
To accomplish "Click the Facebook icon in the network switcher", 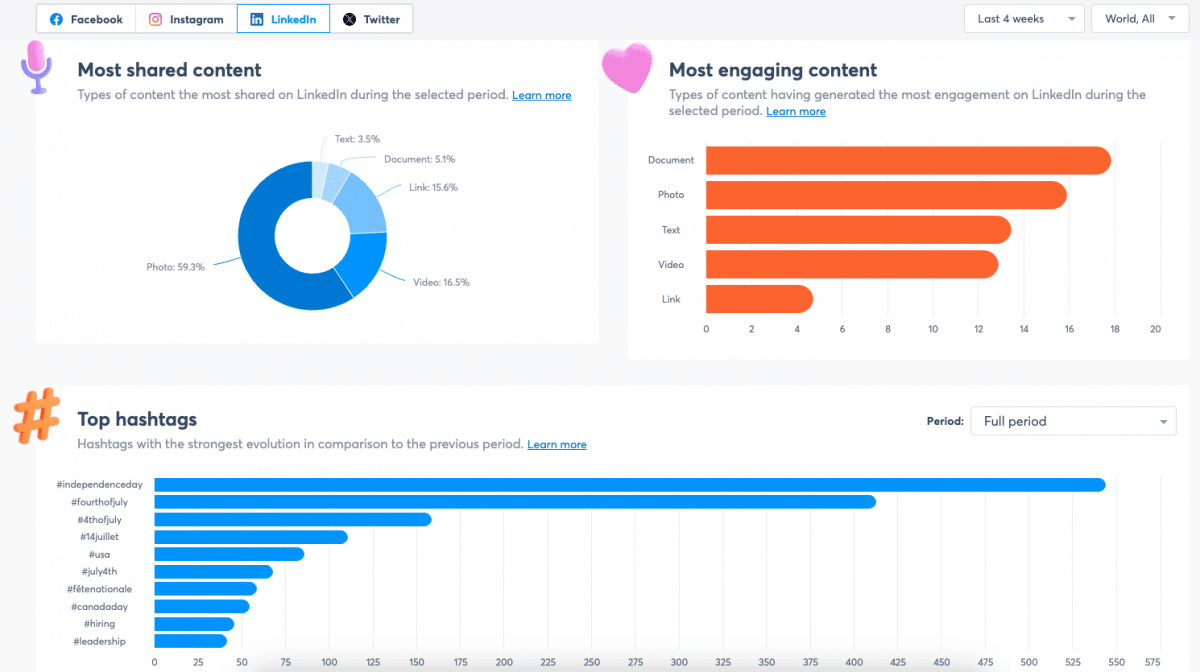I will (58, 18).
